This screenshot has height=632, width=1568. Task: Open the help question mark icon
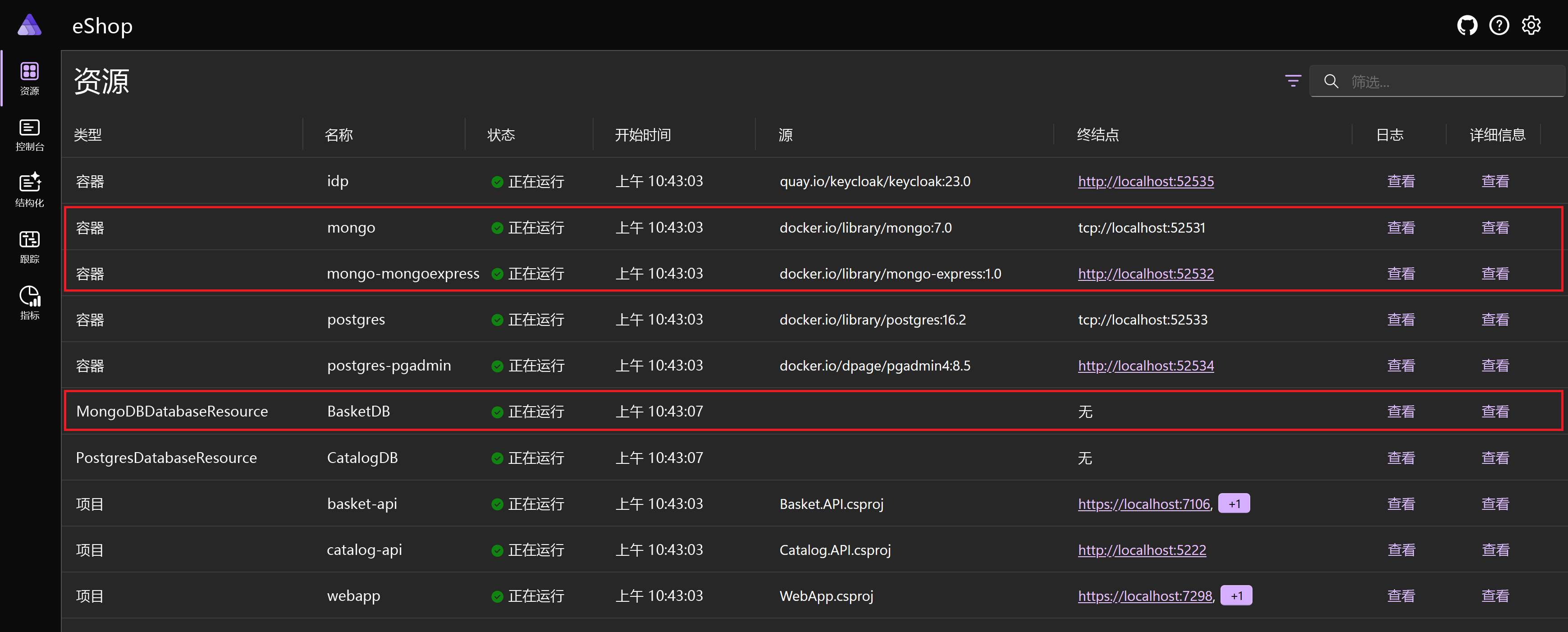point(1499,26)
